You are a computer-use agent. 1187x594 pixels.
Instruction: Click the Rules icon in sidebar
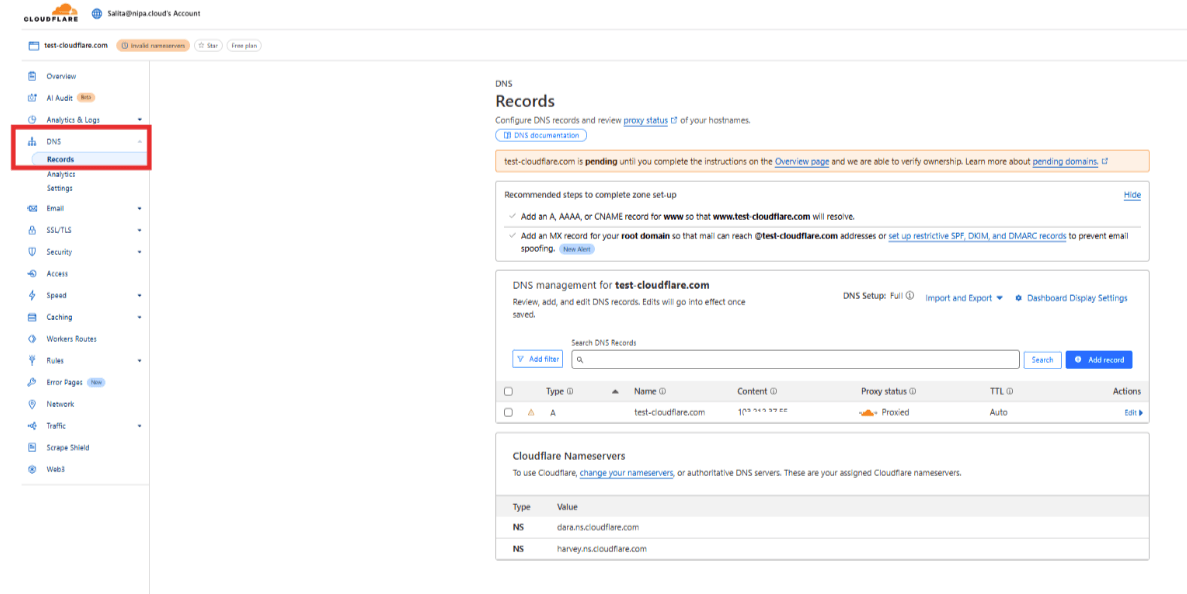pyautogui.click(x=32, y=360)
